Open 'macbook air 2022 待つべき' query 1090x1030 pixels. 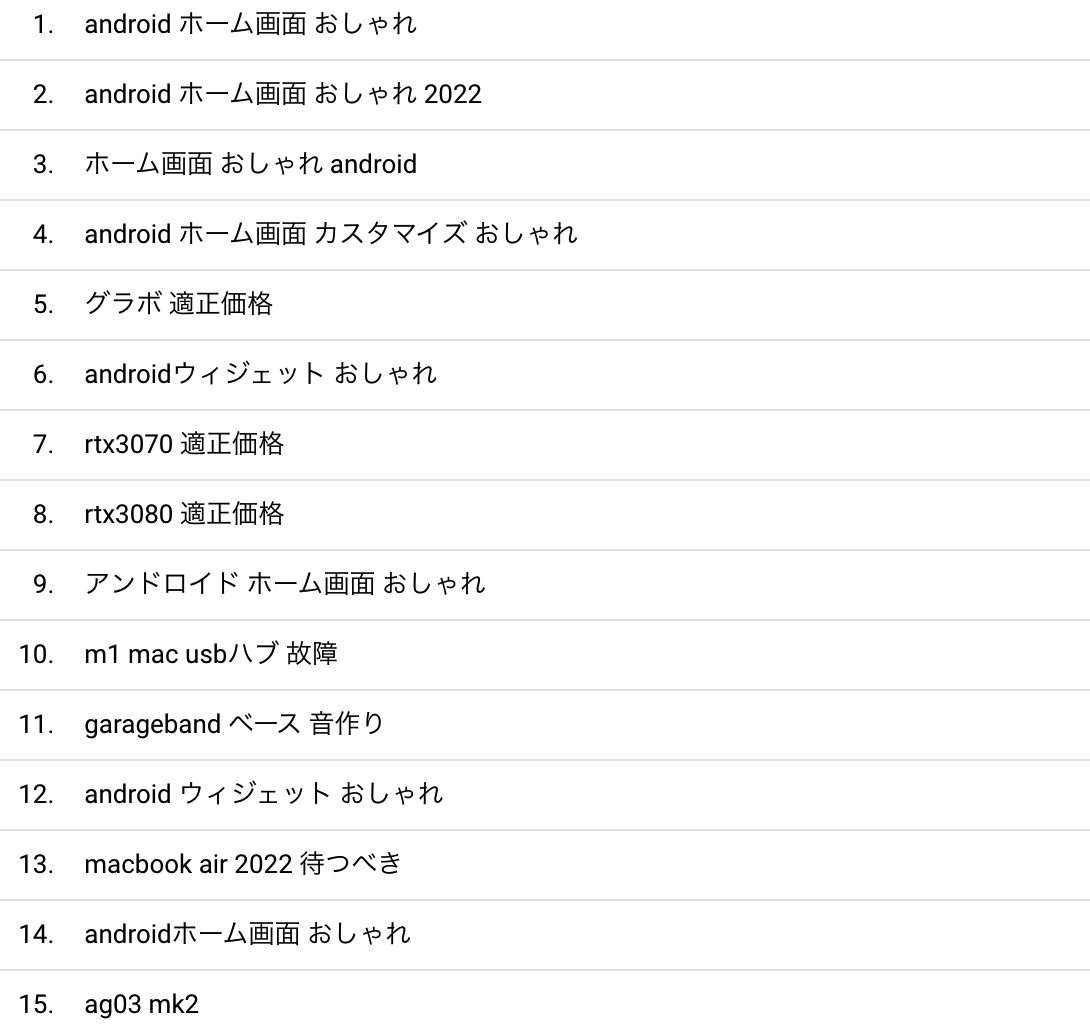tap(243, 865)
